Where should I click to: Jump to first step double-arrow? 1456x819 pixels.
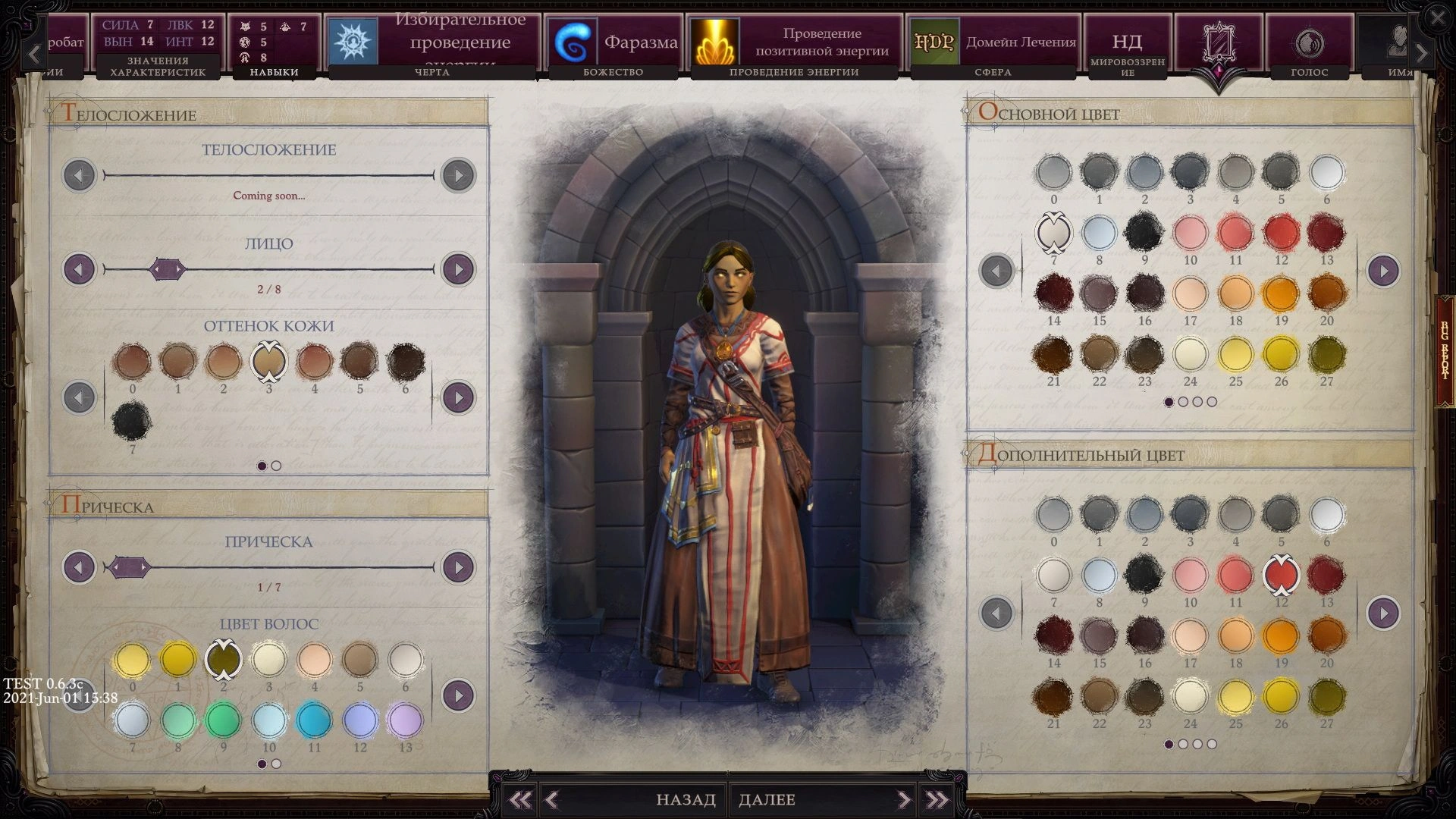coord(520,799)
